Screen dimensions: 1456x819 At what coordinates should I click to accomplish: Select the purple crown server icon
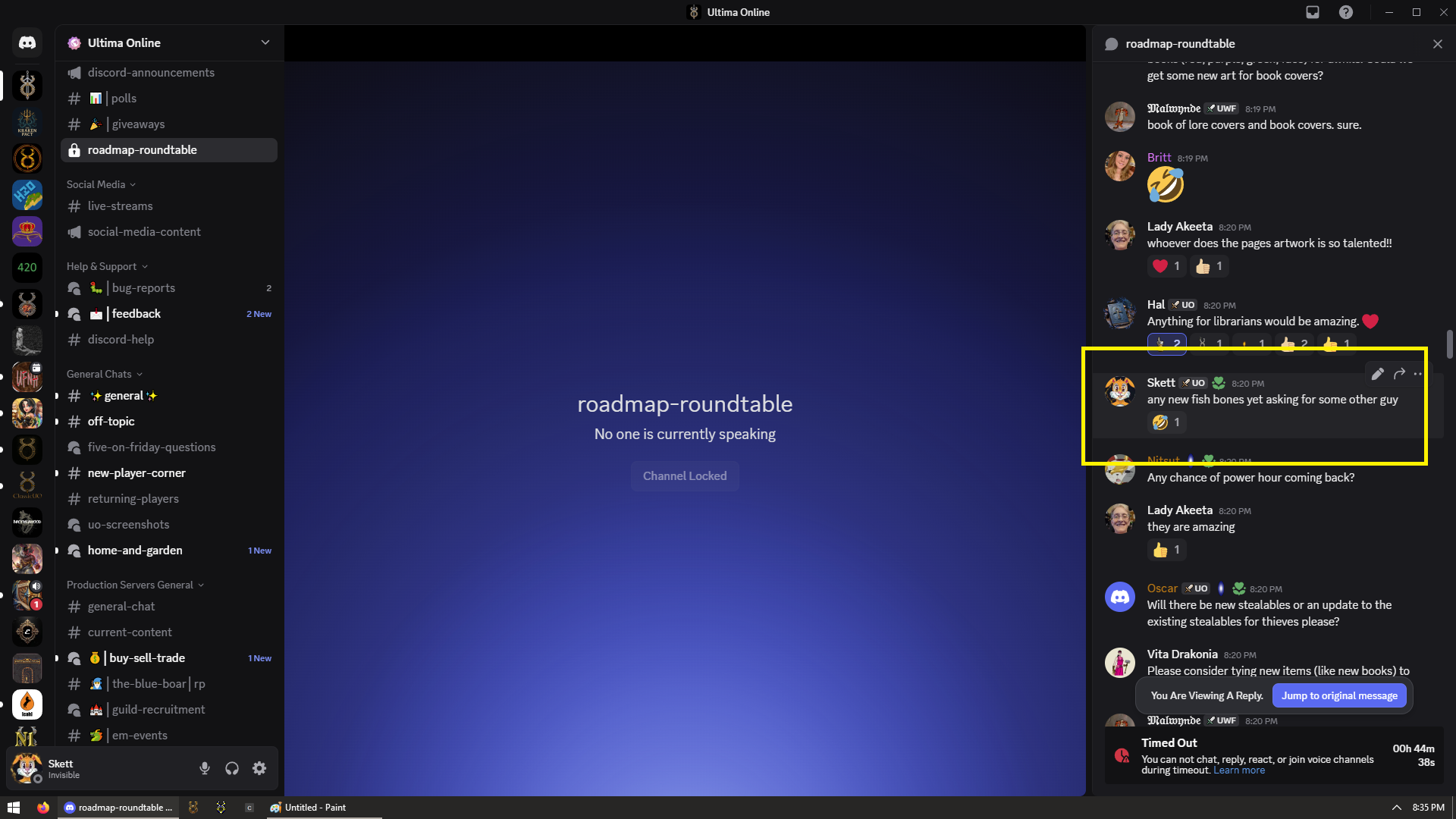pos(27,231)
